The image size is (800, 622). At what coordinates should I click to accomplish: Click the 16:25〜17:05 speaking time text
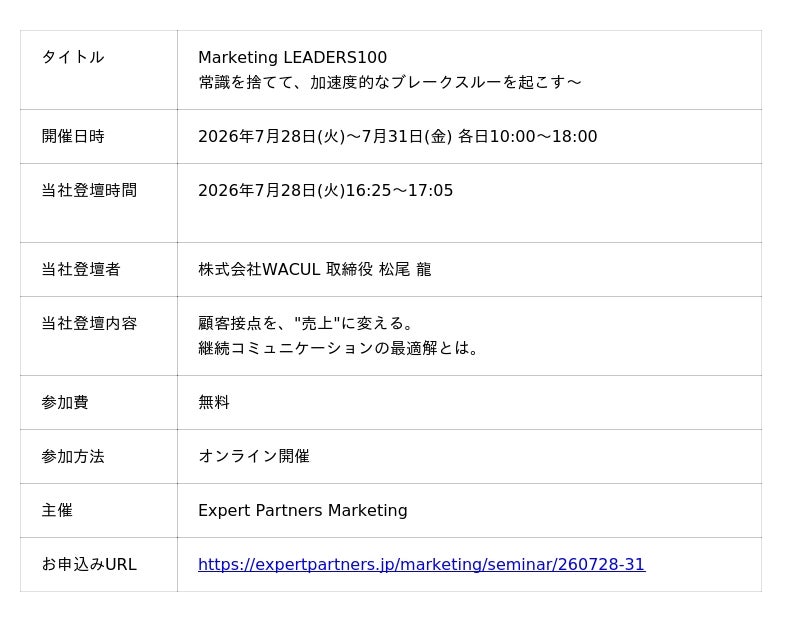pos(399,190)
